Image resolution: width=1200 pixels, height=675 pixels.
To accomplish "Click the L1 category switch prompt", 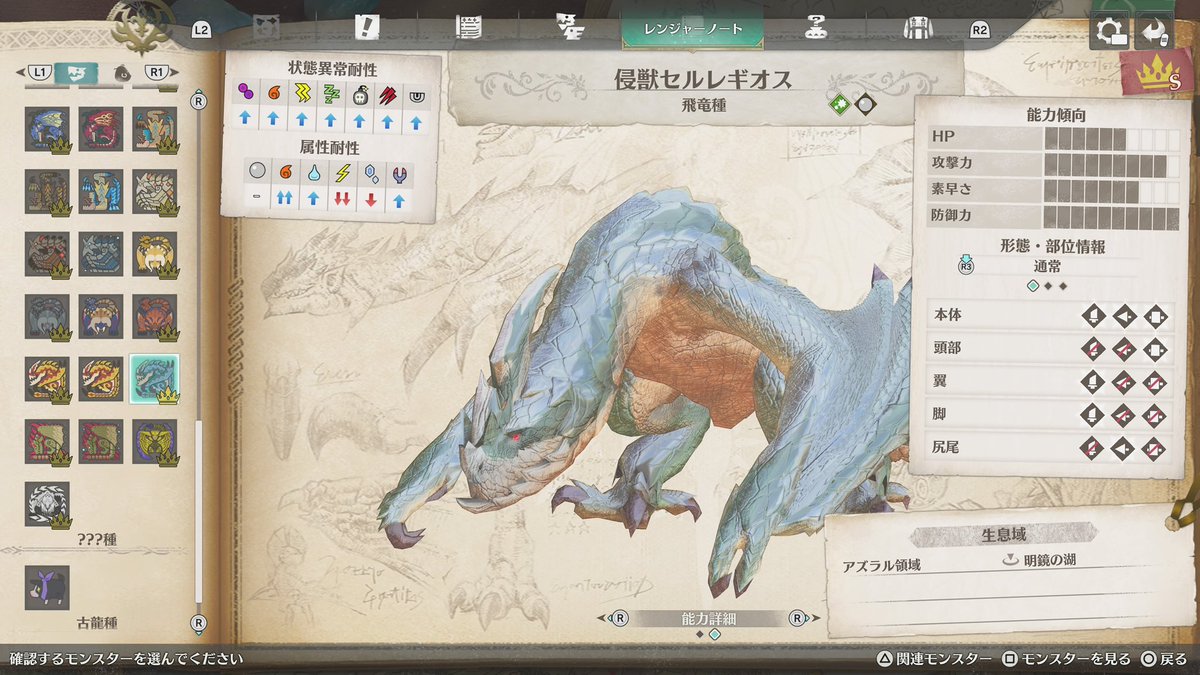I will (39, 72).
